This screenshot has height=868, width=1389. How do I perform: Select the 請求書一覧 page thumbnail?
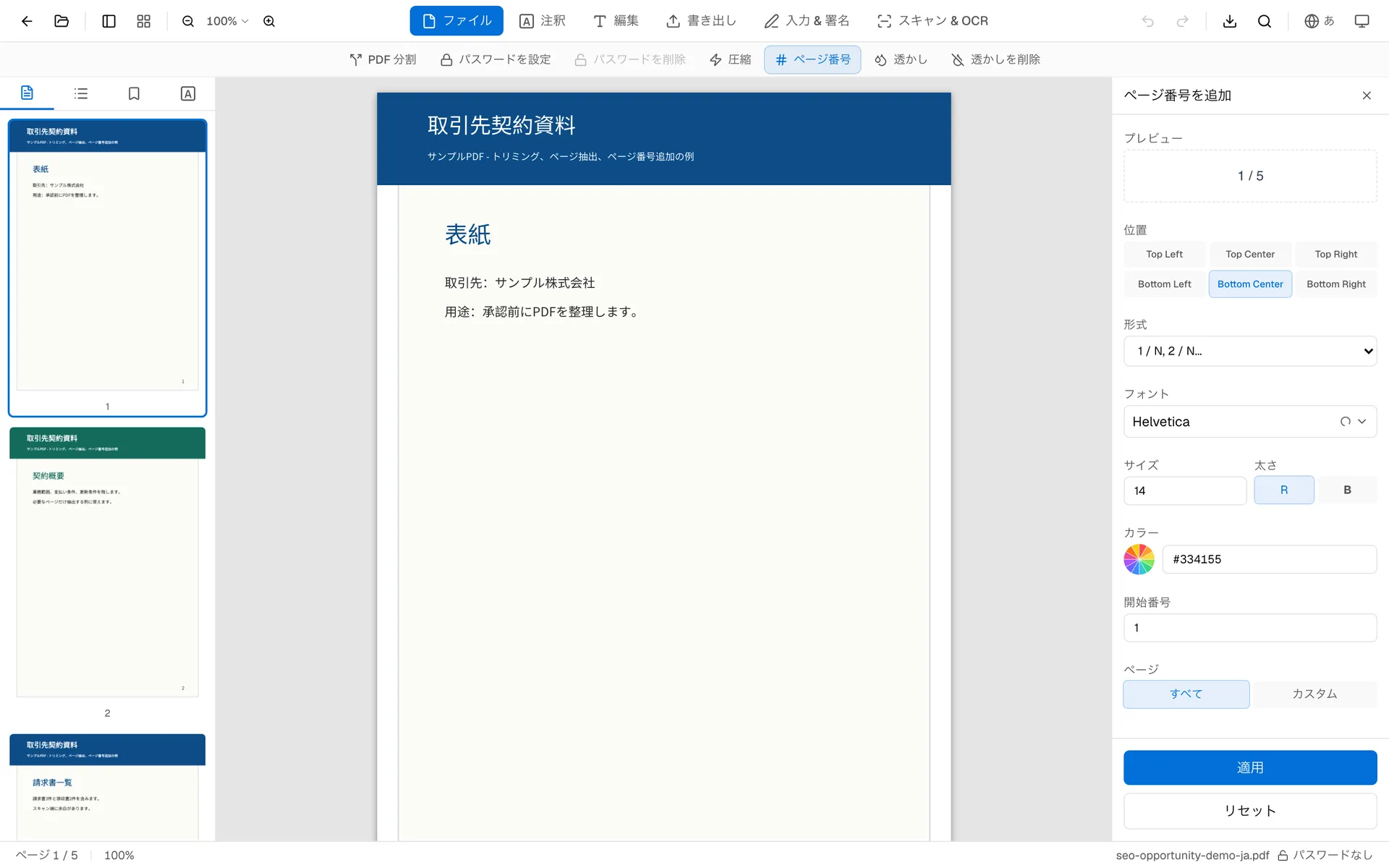point(108,787)
